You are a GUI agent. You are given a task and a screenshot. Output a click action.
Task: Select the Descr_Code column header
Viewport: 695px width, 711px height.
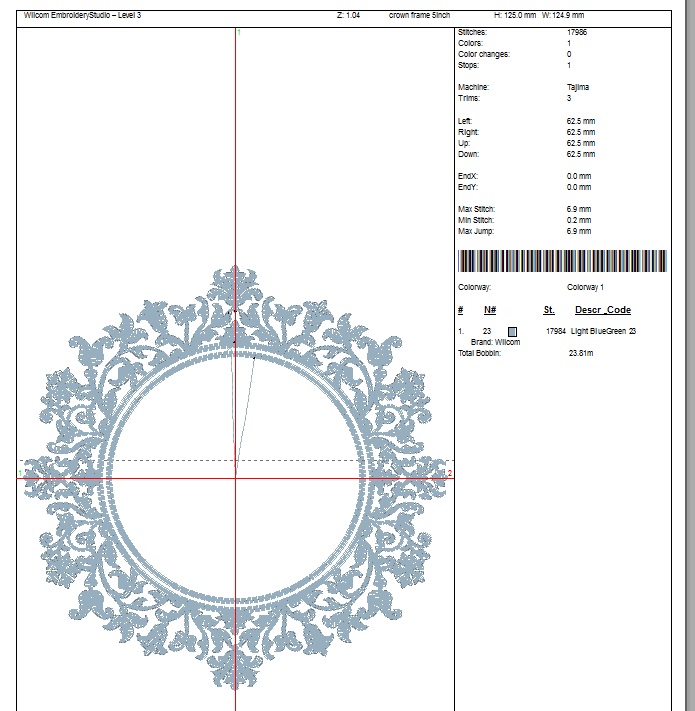(x=602, y=311)
